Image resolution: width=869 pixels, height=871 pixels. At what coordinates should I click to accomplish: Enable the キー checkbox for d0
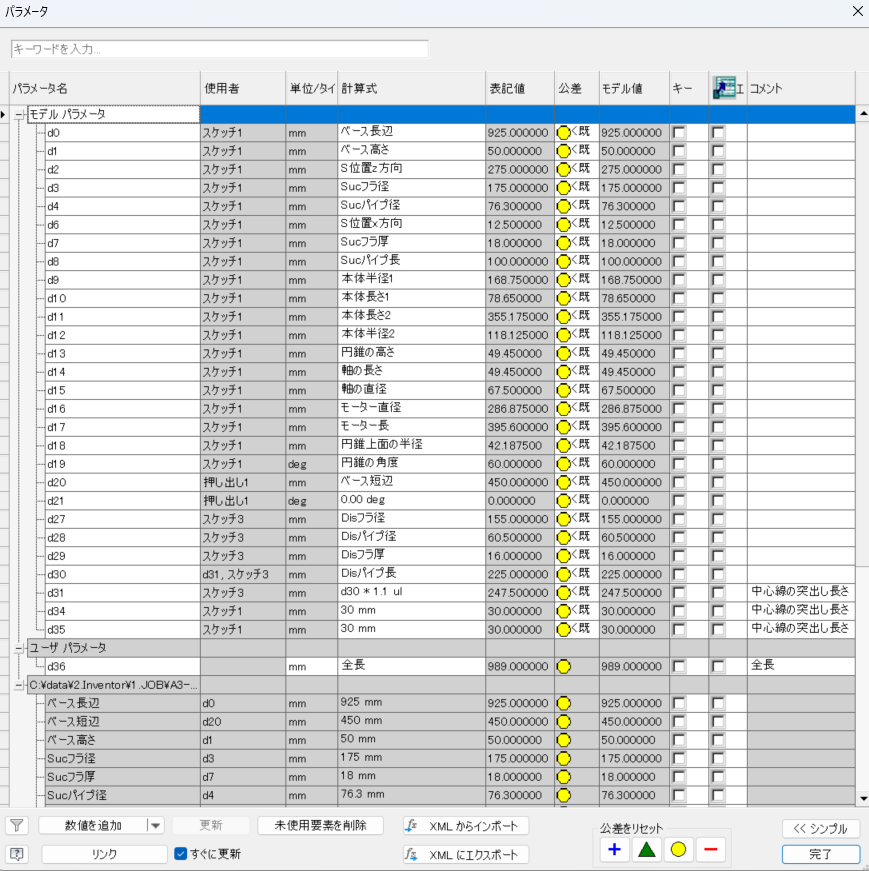click(680, 132)
